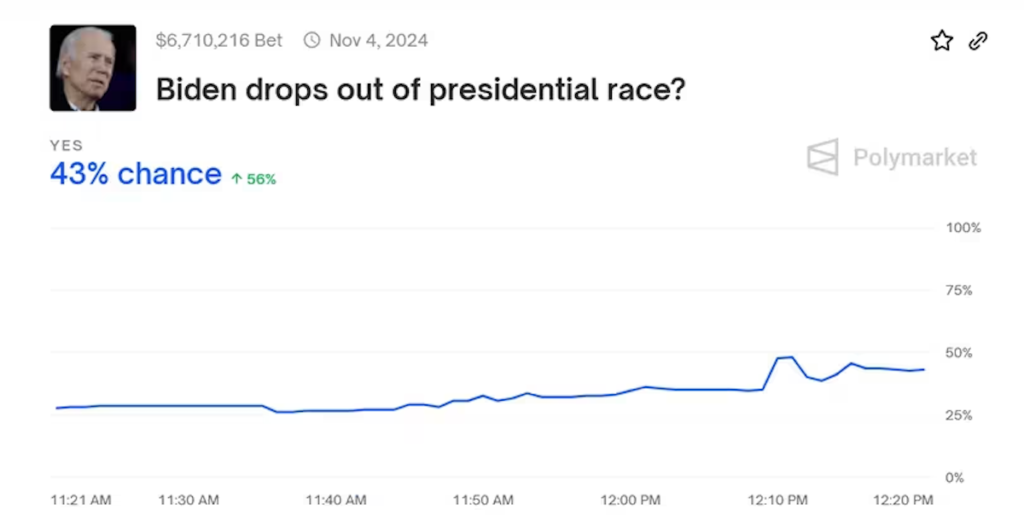Click the 12:00 PM time axis label
The width and height of the screenshot is (1024, 516).
pyautogui.click(x=631, y=499)
